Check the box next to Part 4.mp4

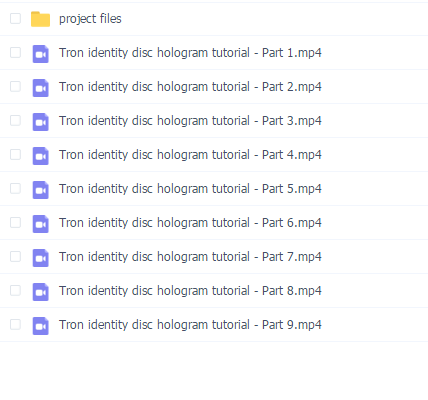[15, 155]
